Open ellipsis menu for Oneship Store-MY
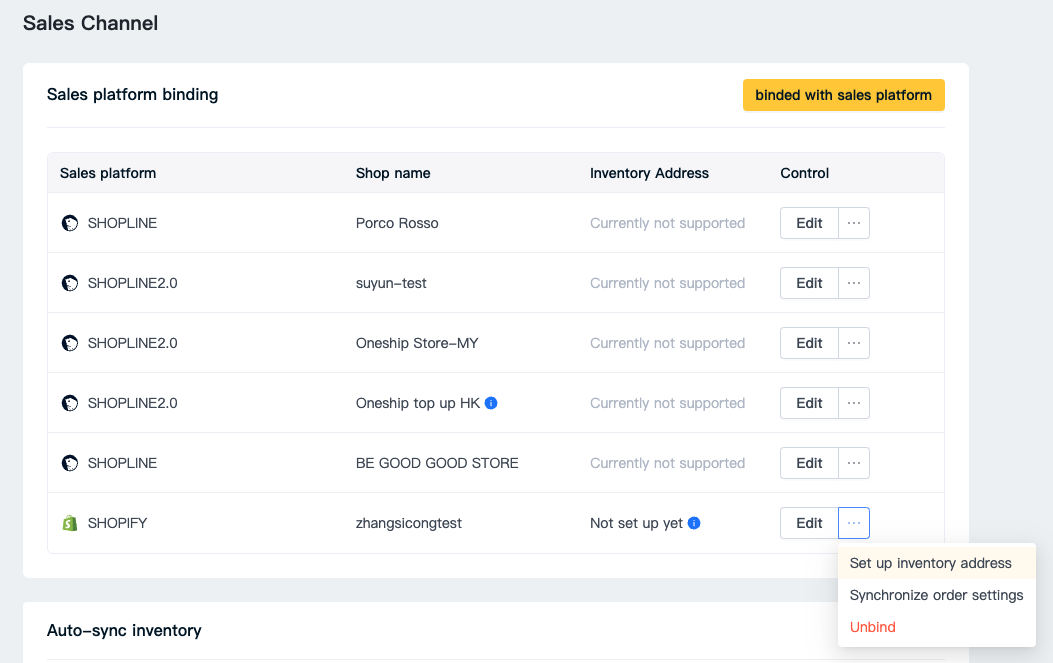The height and width of the screenshot is (663, 1053). (x=854, y=343)
